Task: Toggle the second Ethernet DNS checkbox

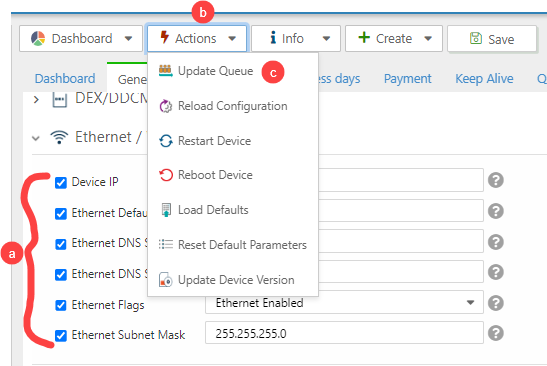Action: point(61,275)
